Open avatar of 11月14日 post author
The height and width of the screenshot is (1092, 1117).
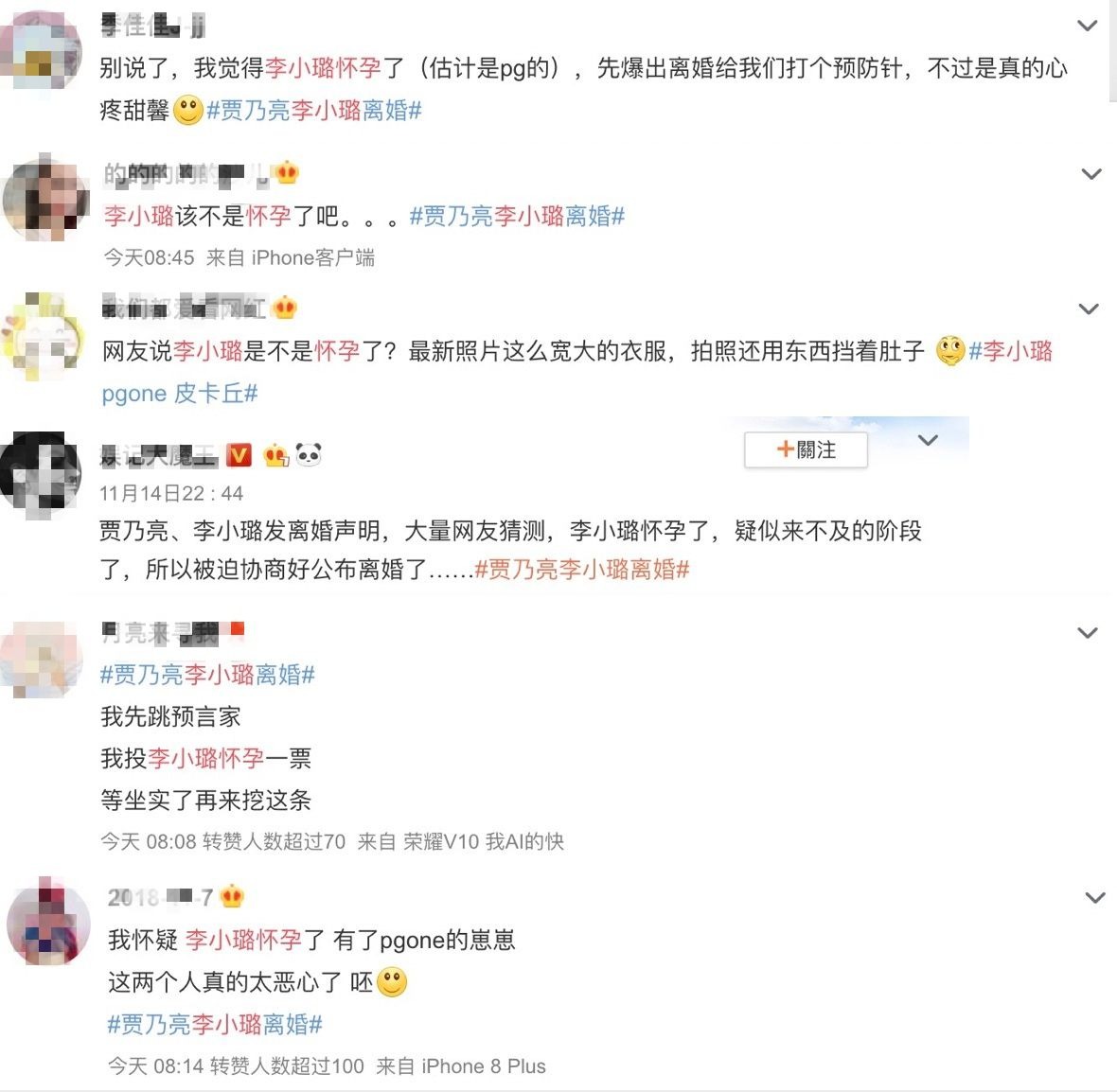pyautogui.click(x=40, y=474)
